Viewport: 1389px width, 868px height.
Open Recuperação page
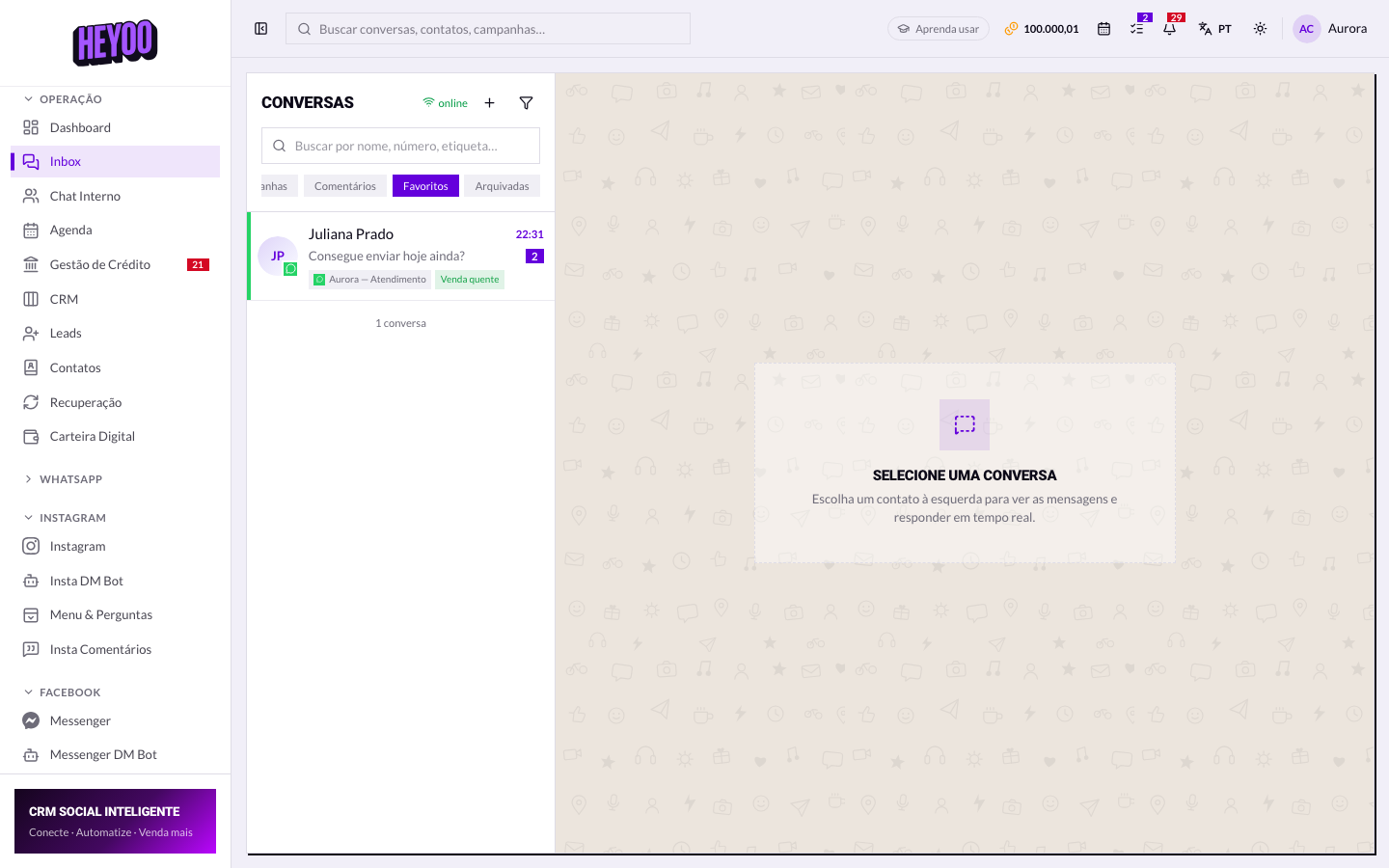coord(115,402)
